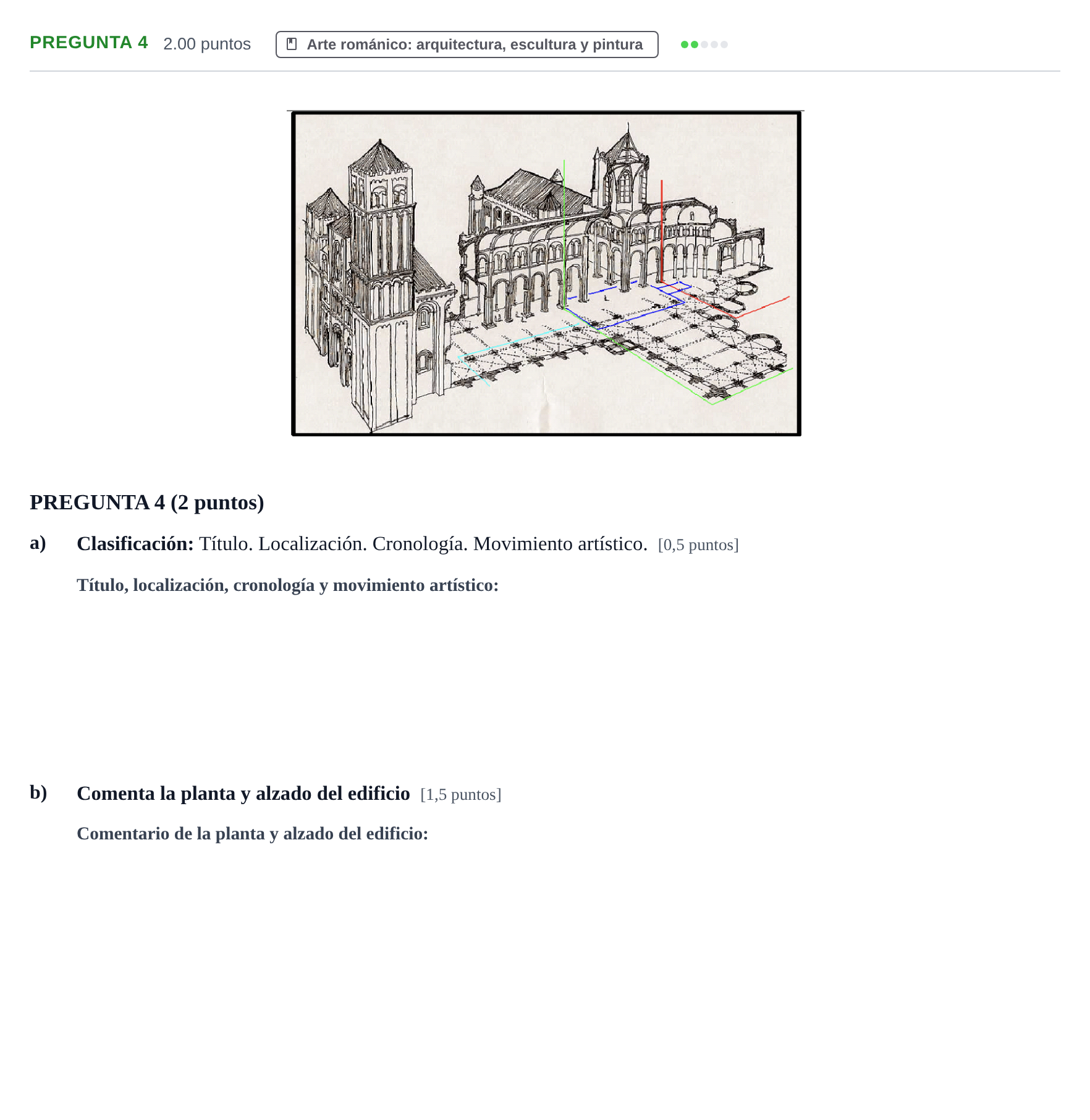Click the [1,5 puntos] score label
Screen dimensions: 1090x1120
tap(461, 794)
